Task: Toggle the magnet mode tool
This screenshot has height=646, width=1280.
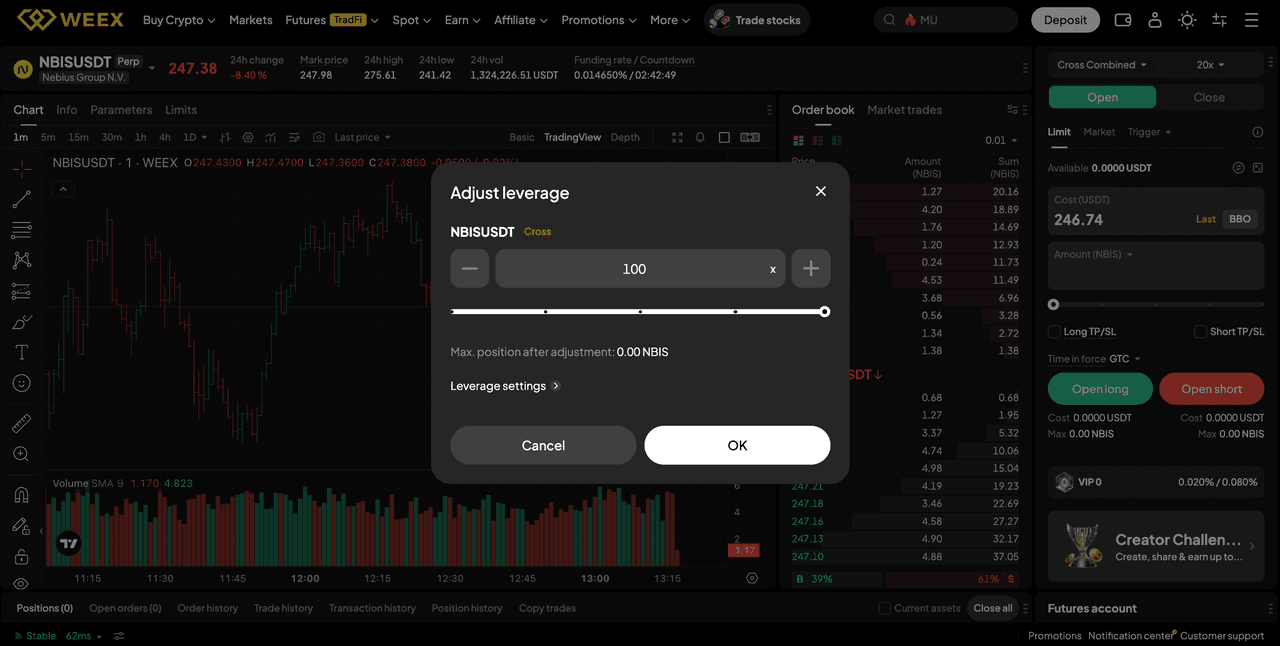Action: click(x=21, y=495)
